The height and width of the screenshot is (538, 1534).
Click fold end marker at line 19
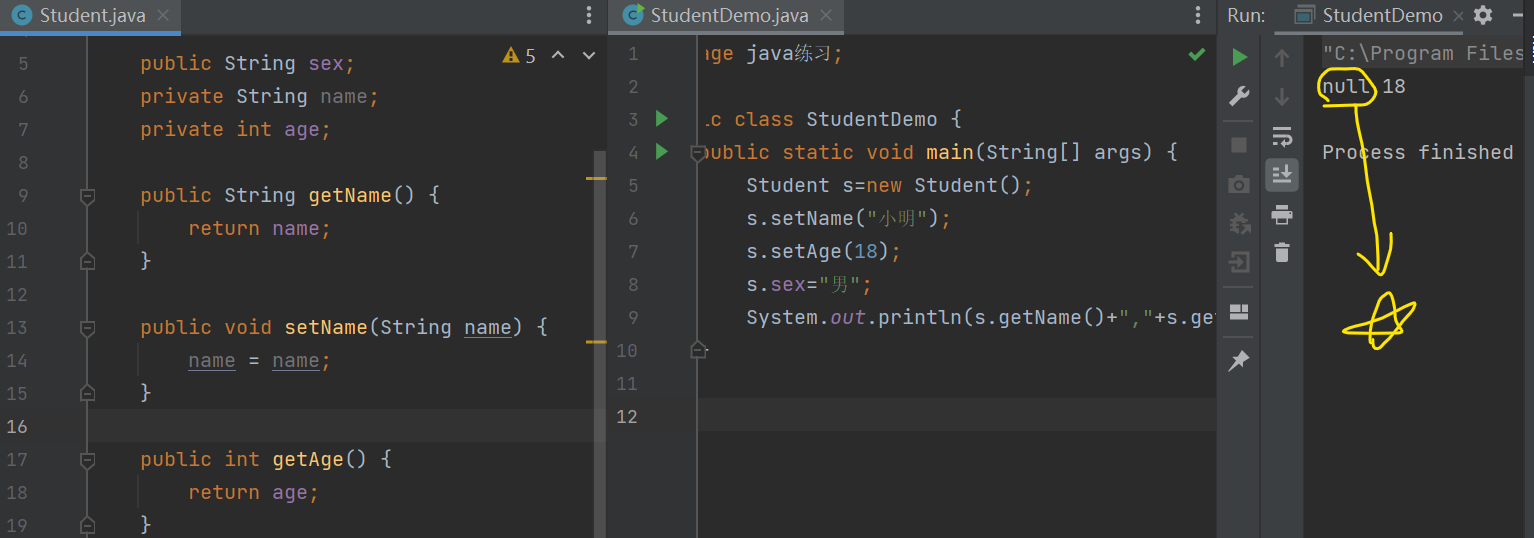[87, 525]
